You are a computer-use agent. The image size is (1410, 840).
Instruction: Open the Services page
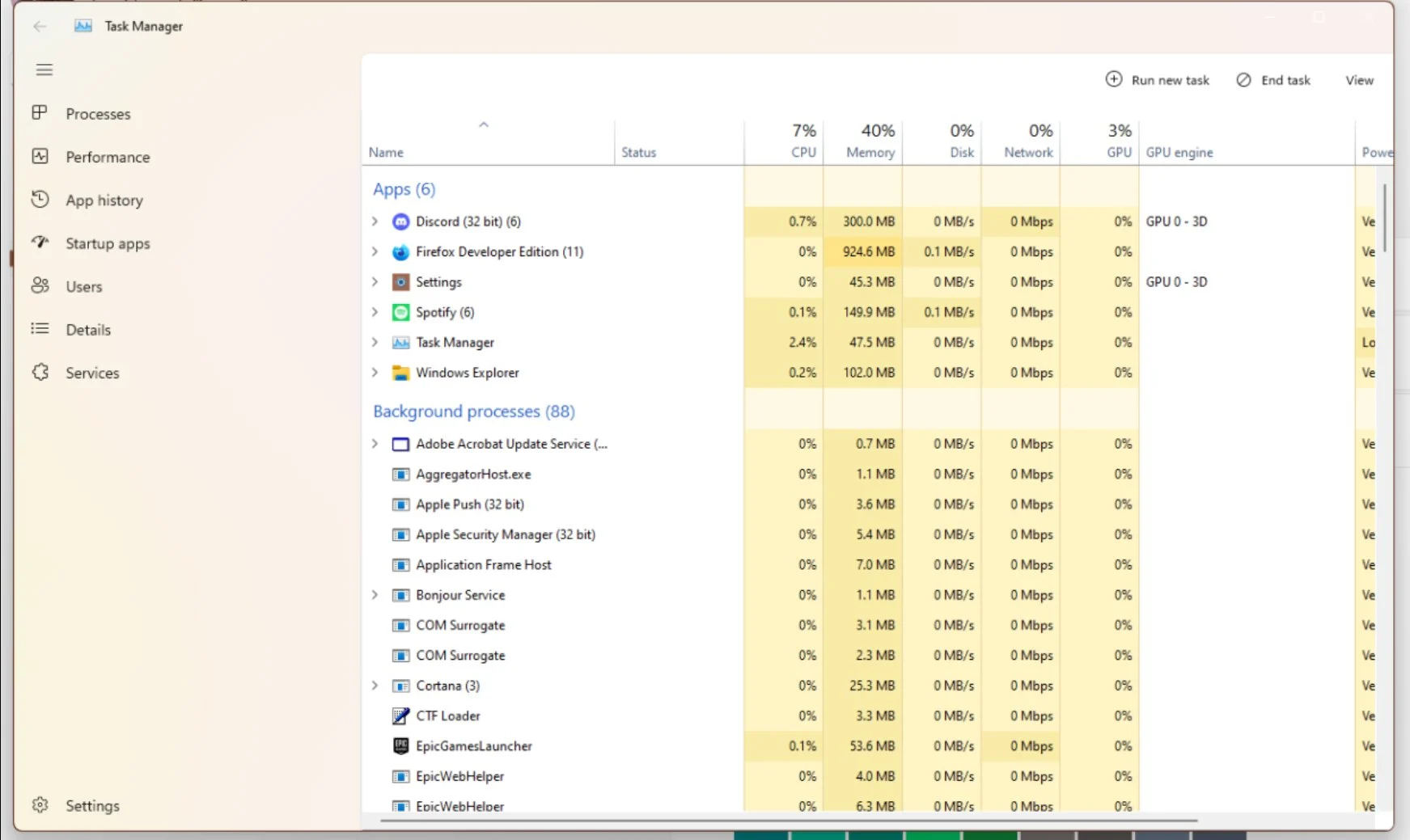(x=92, y=373)
